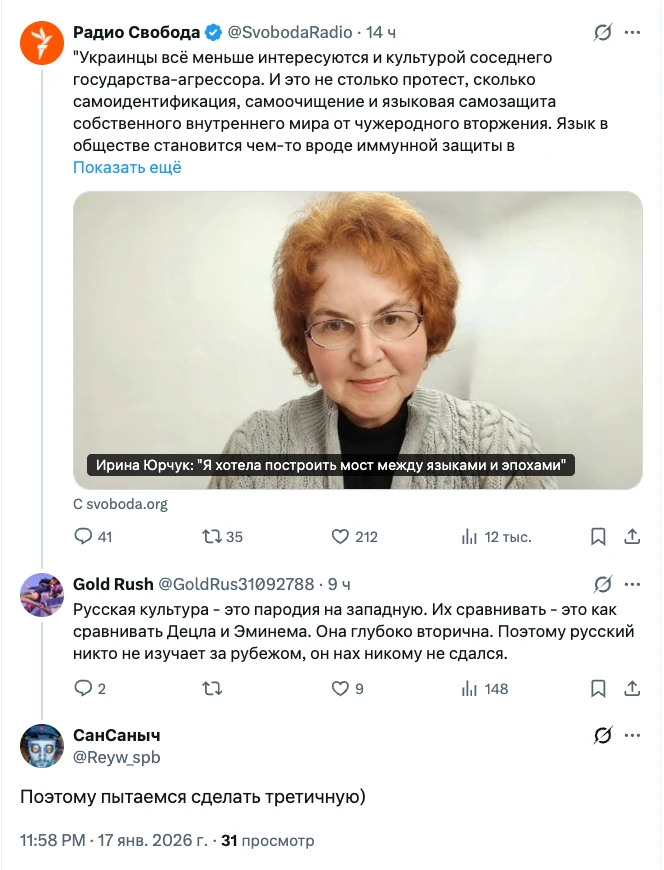Open @Reyw_spb profile handle
Viewport: 664px width, 870px height.
[116, 757]
